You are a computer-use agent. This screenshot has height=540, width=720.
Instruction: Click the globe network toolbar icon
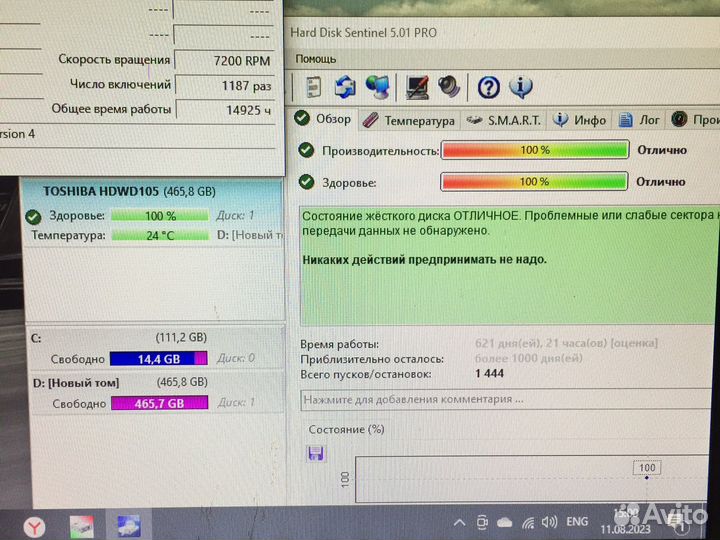pyautogui.click(x=377, y=87)
